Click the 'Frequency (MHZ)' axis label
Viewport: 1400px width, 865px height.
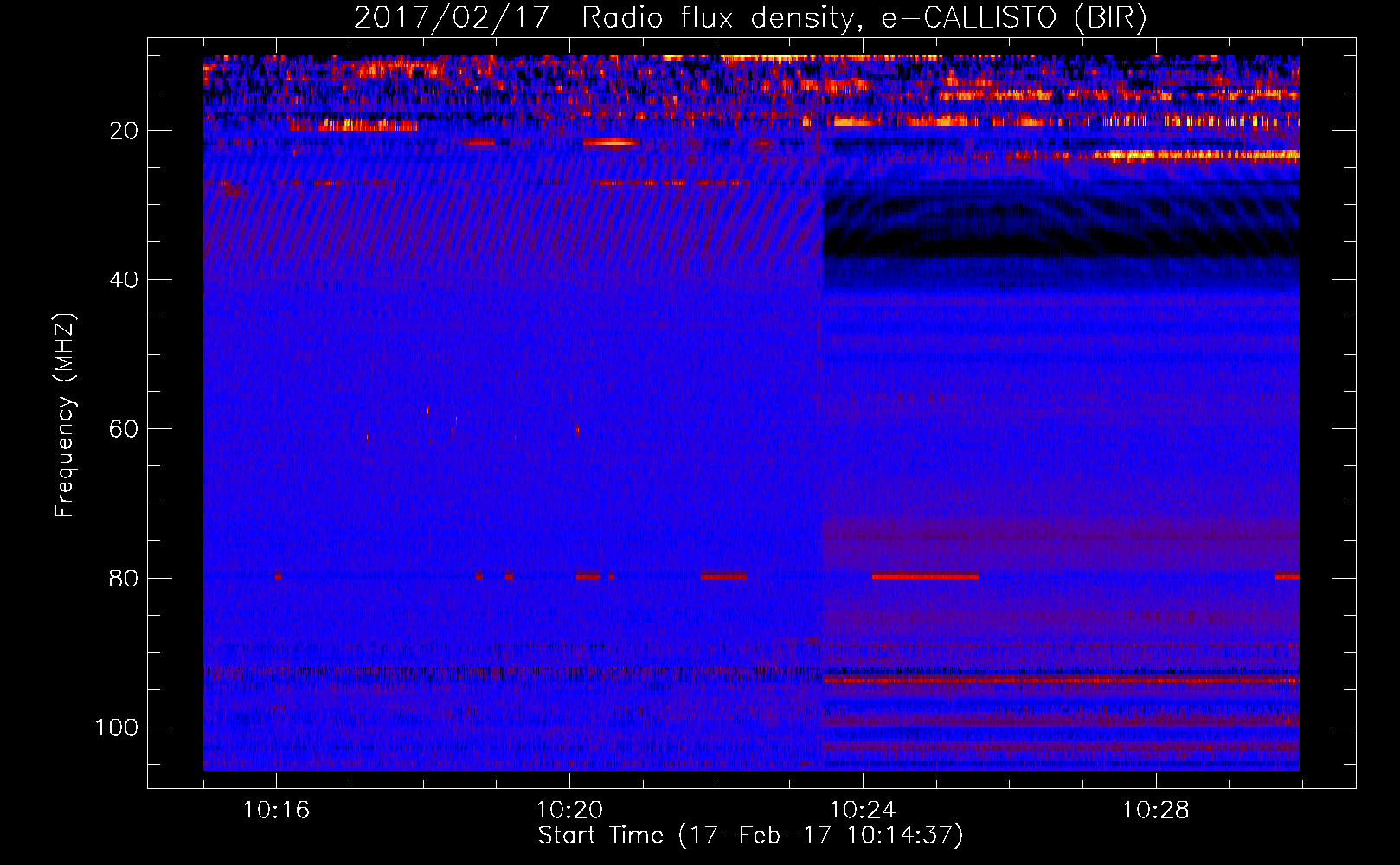click(x=66, y=415)
